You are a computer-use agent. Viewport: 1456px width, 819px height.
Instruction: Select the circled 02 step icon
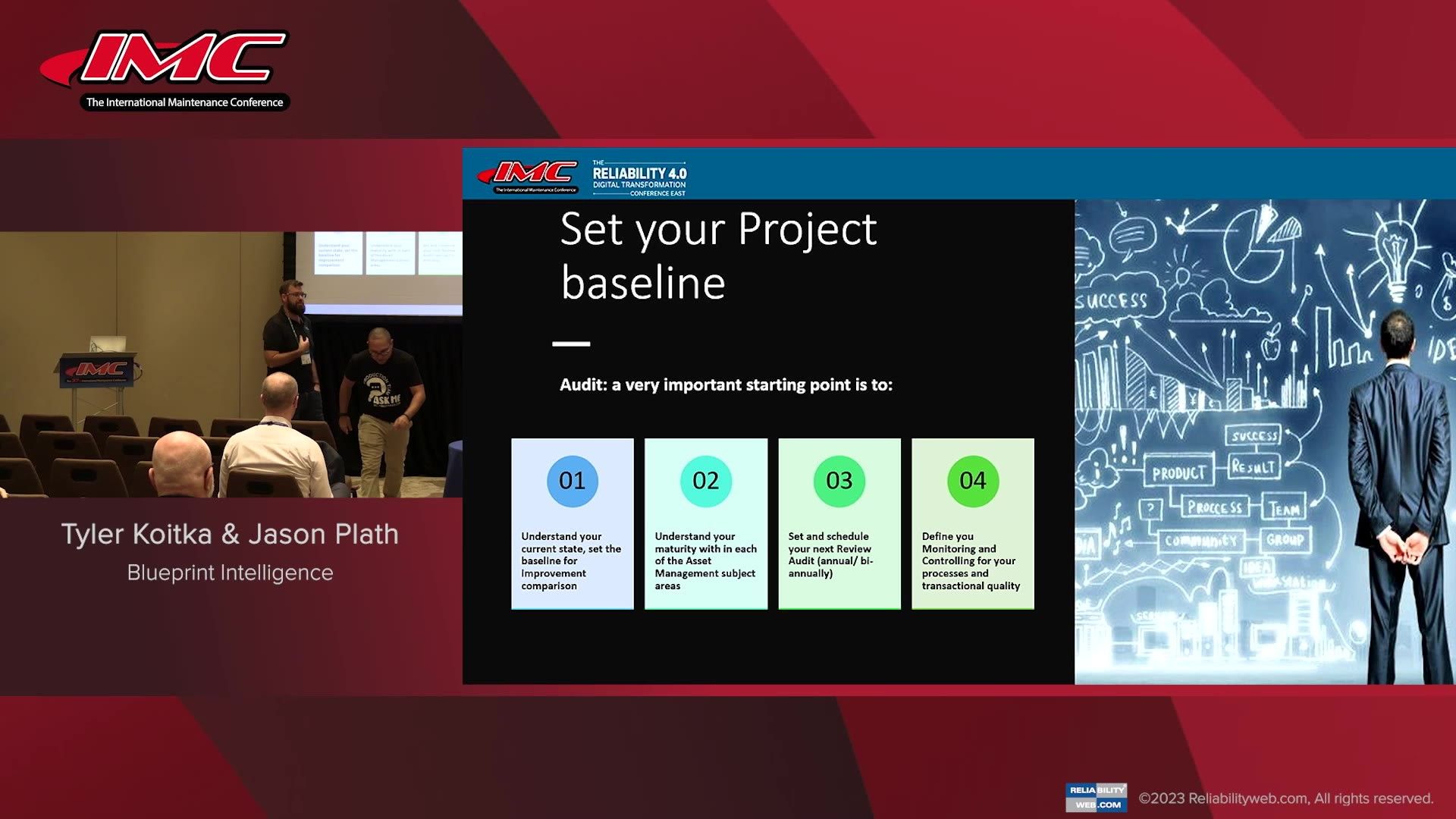[705, 481]
